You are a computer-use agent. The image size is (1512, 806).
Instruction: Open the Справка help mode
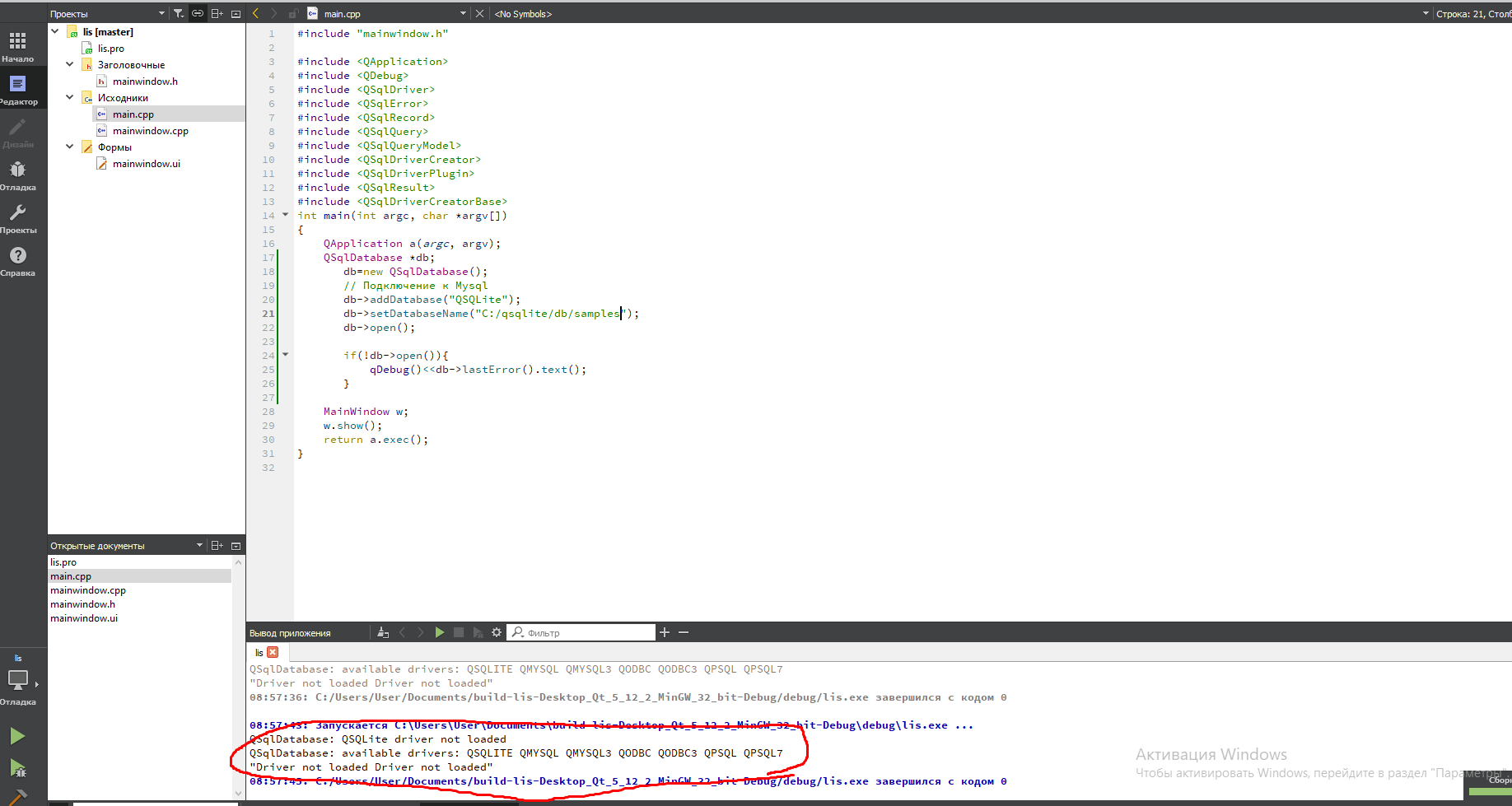tap(17, 261)
